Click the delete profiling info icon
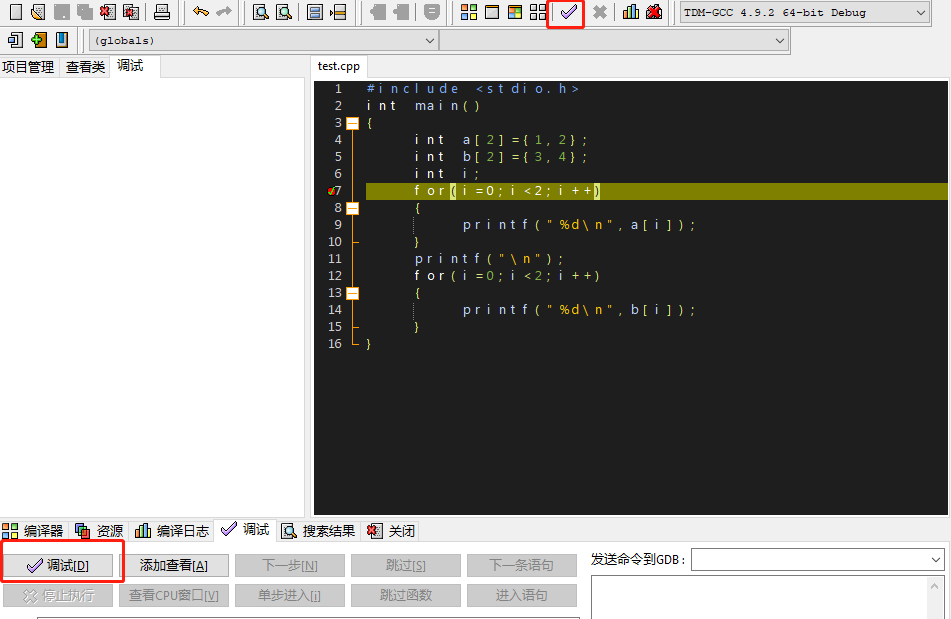951x619 pixels. pos(654,13)
